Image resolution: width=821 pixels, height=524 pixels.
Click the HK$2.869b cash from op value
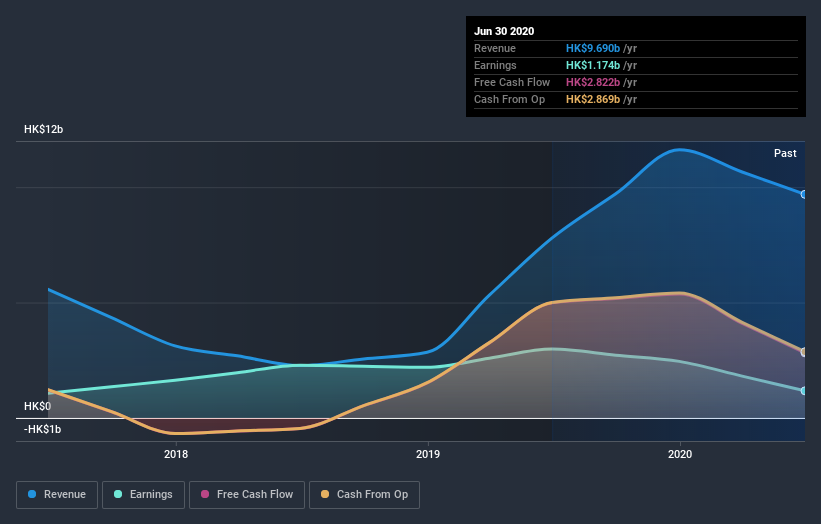(593, 99)
